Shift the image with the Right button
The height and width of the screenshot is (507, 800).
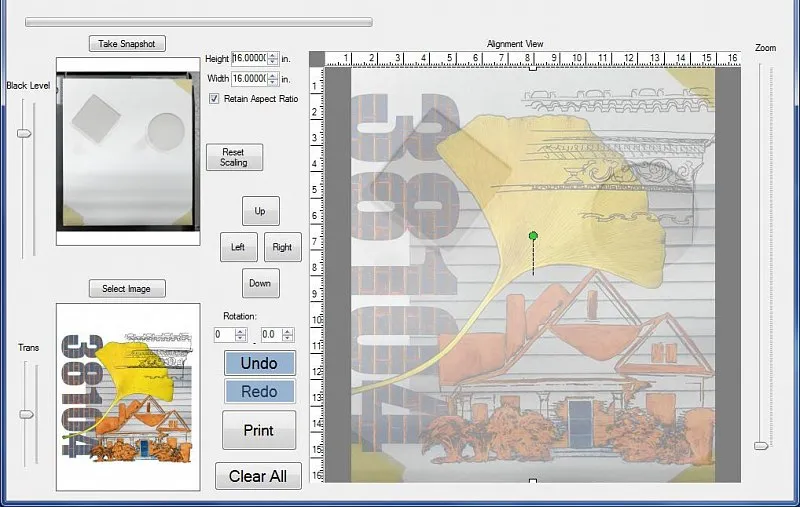[282, 247]
